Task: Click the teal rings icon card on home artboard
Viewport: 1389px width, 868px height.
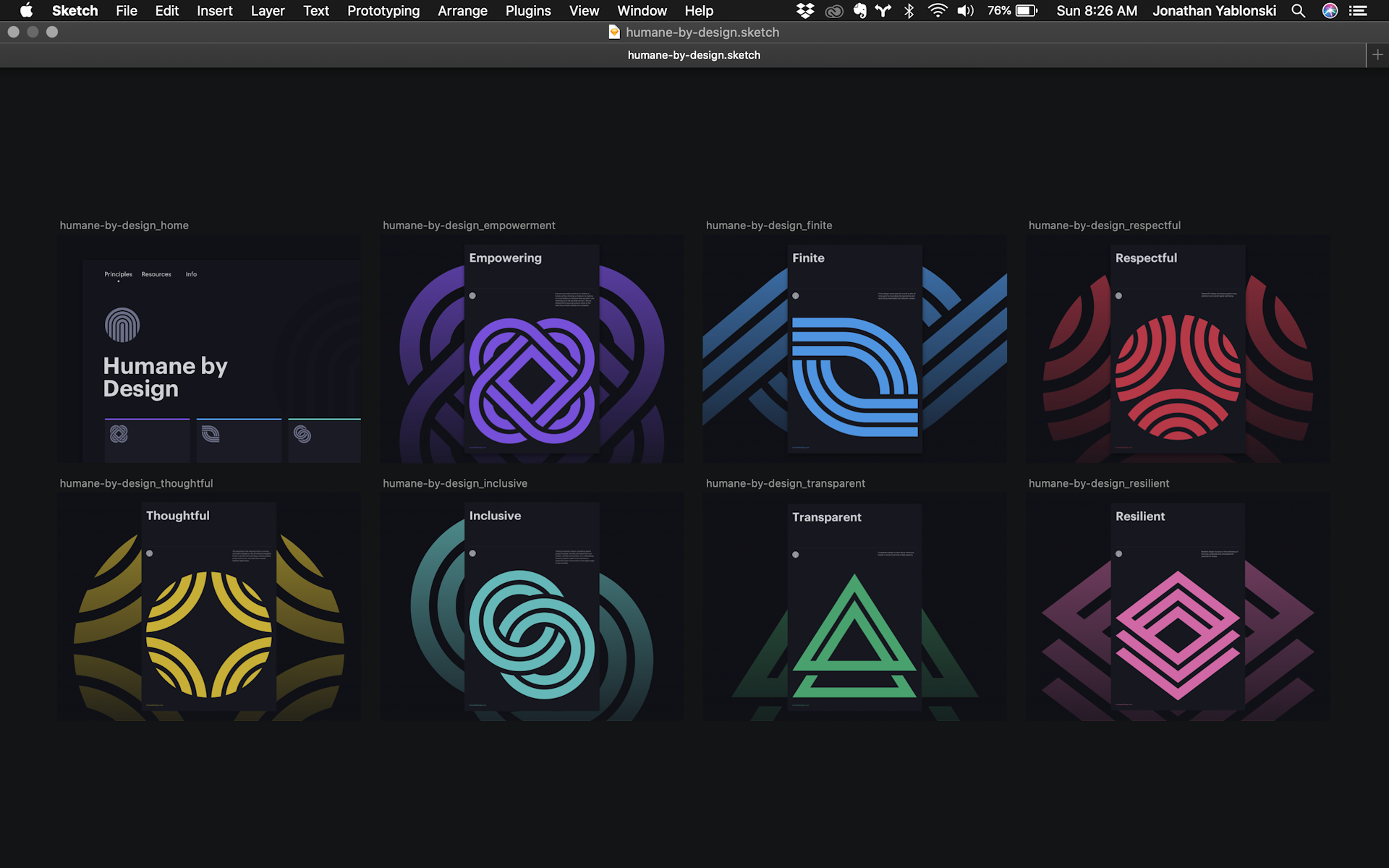Action: point(324,440)
